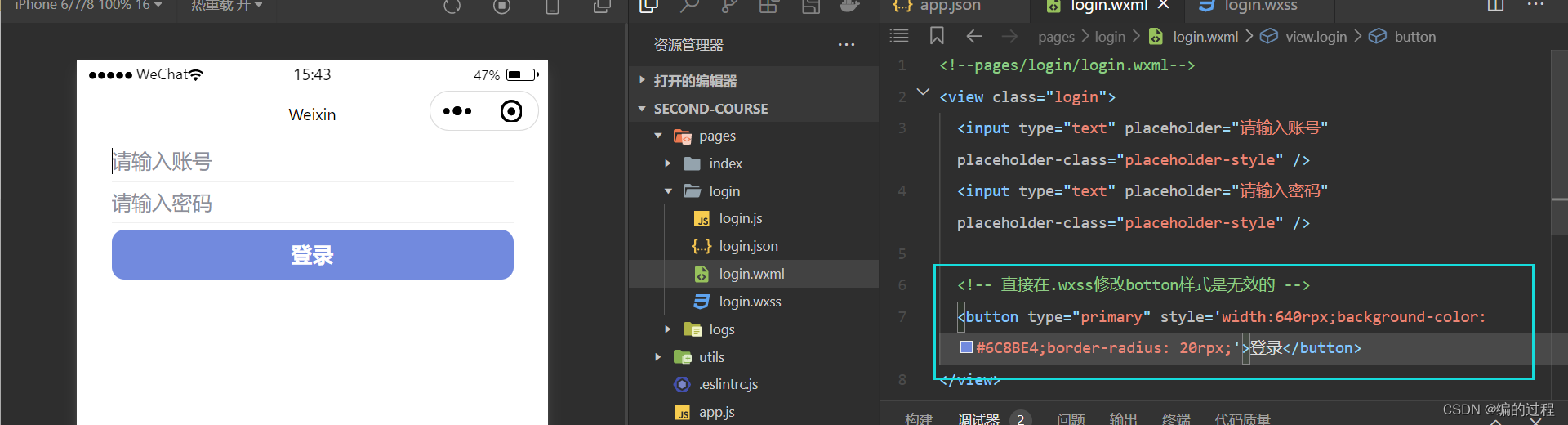Focus the 请输入密码 input field
This screenshot has height=425, width=1568.
click(x=313, y=203)
